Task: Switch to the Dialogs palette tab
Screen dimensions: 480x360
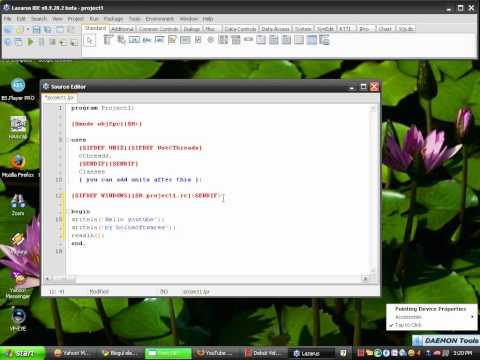Action: pyautogui.click(x=192, y=29)
